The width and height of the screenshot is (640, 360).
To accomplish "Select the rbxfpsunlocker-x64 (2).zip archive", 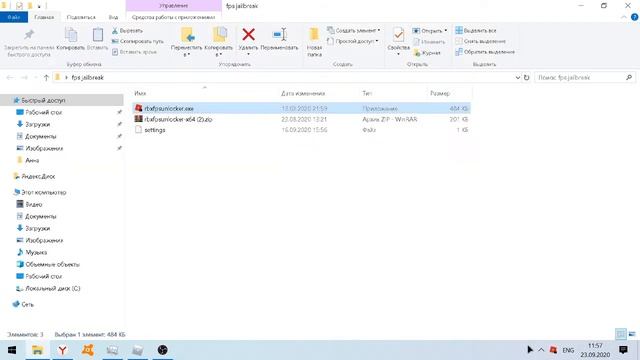I will pyautogui.click(x=301, y=119).
